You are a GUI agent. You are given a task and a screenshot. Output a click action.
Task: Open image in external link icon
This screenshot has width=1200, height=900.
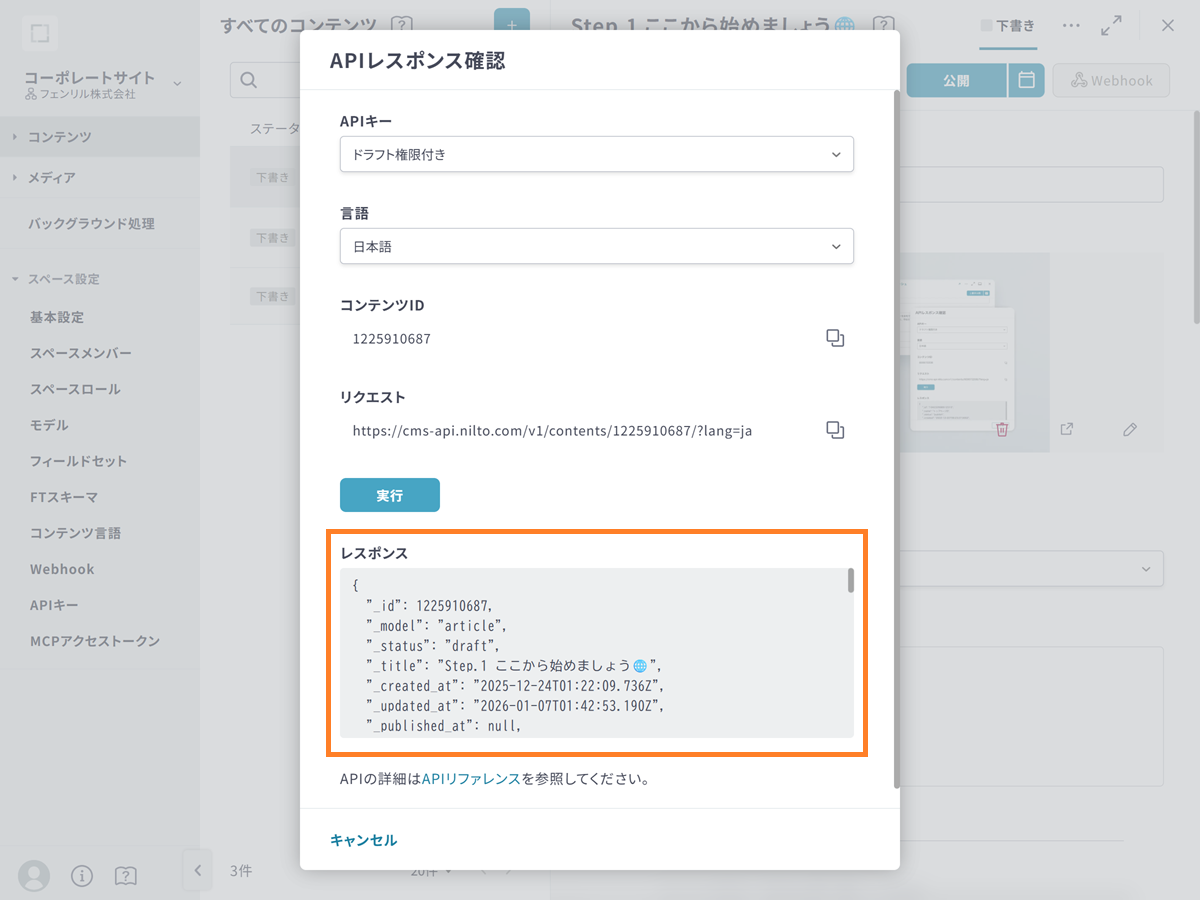(1067, 429)
